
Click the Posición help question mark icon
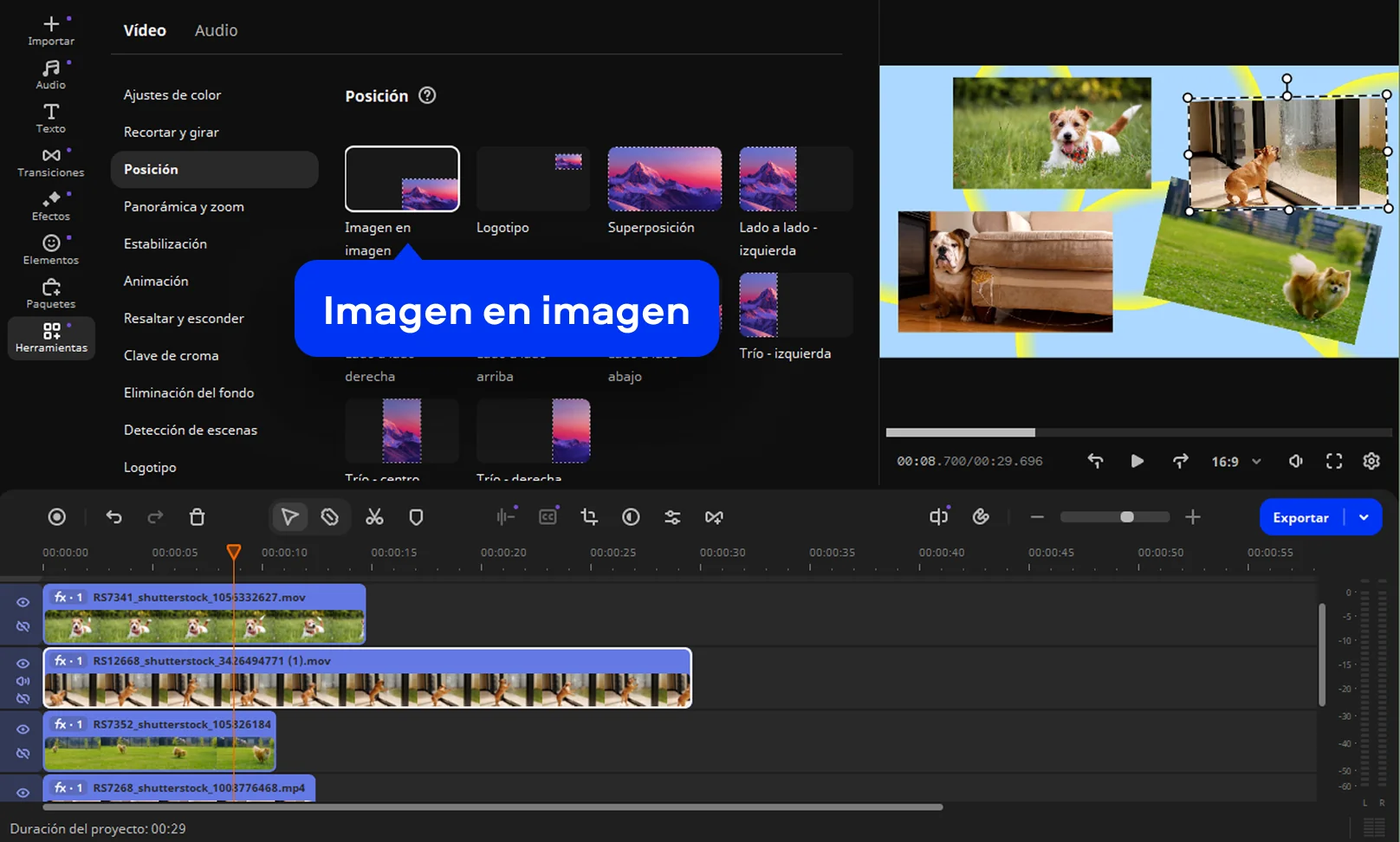pos(427,95)
